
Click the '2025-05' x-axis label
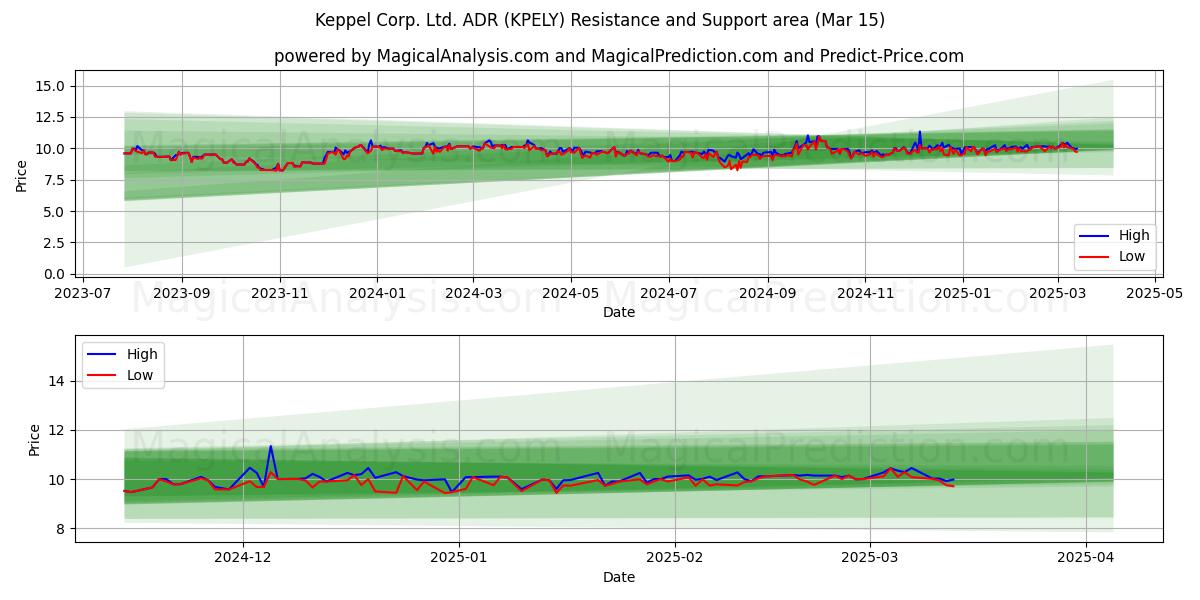pos(1155,294)
